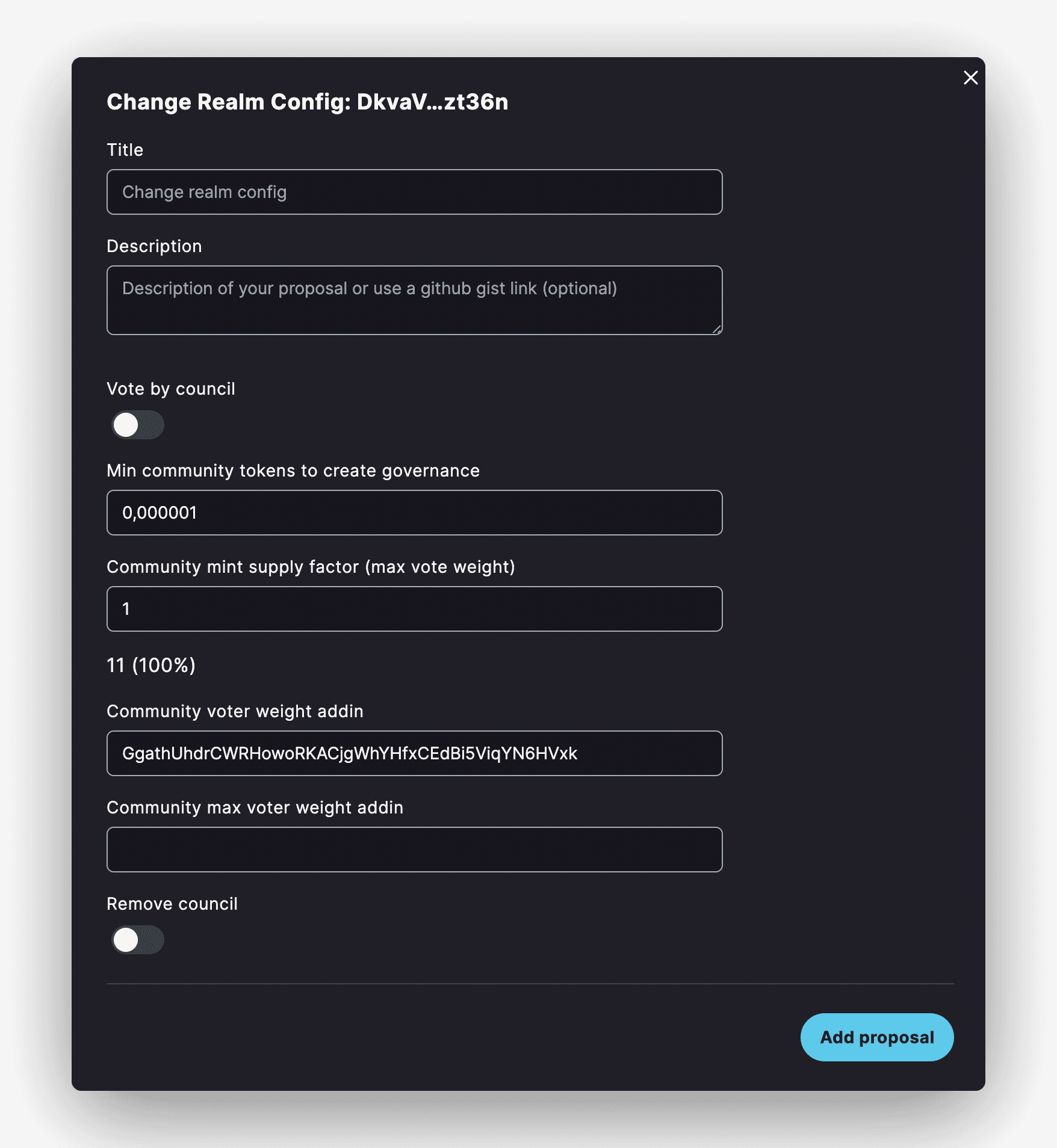Click into the Description text area
Viewport: 1057px width, 1148px height.
tap(414, 300)
